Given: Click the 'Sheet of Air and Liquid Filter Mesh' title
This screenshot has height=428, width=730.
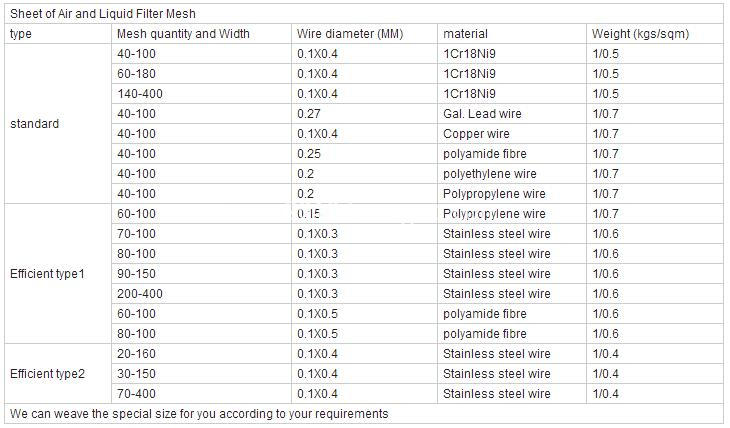Looking at the screenshot, I should point(103,14).
